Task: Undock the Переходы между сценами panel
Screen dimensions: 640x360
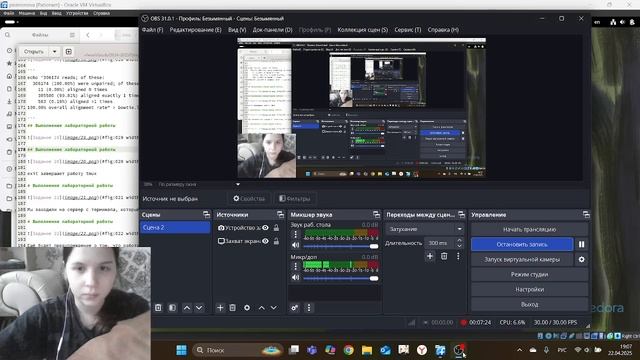Action: coord(461,215)
